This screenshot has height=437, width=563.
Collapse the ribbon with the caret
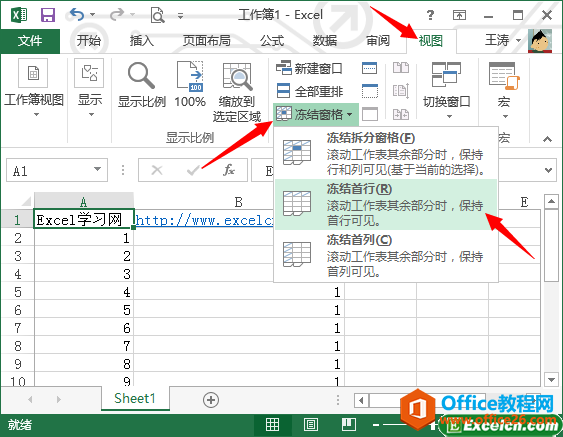[x=547, y=139]
